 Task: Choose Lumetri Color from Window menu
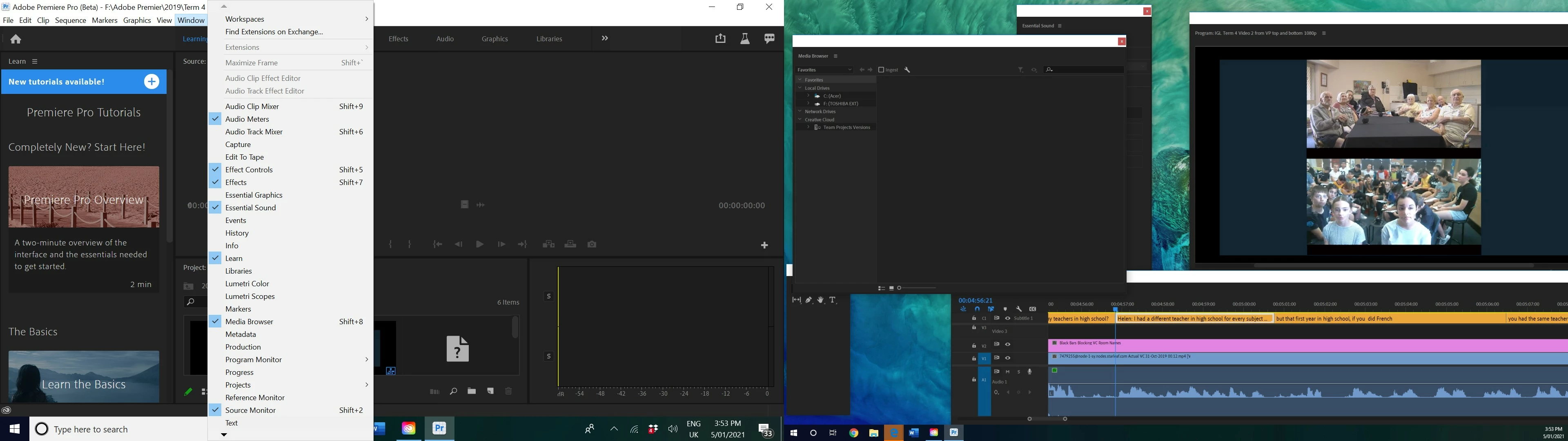click(x=247, y=284)
